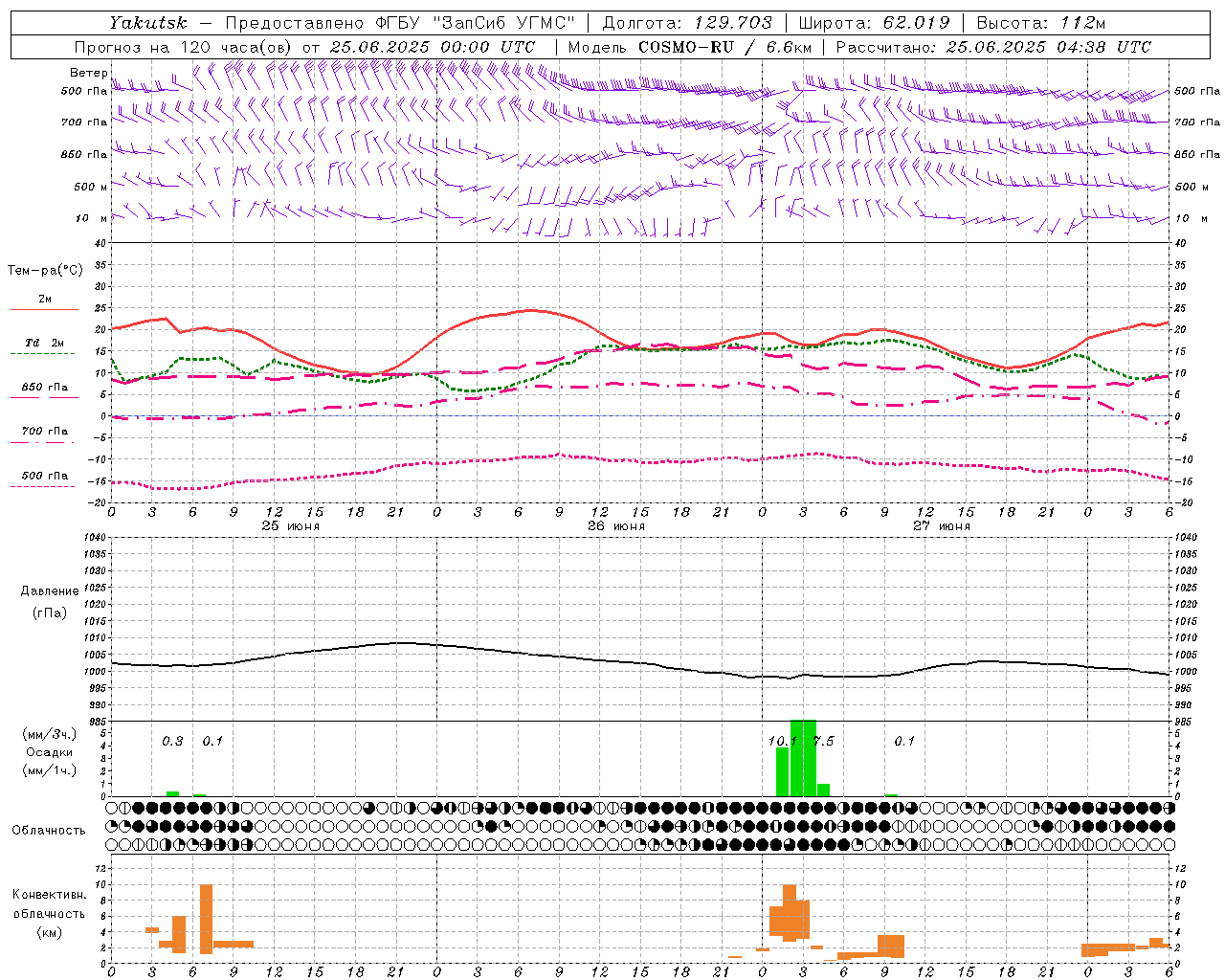Click the 7.5 precipitation amount label
1225x980 pixels.
pos(823,741)
